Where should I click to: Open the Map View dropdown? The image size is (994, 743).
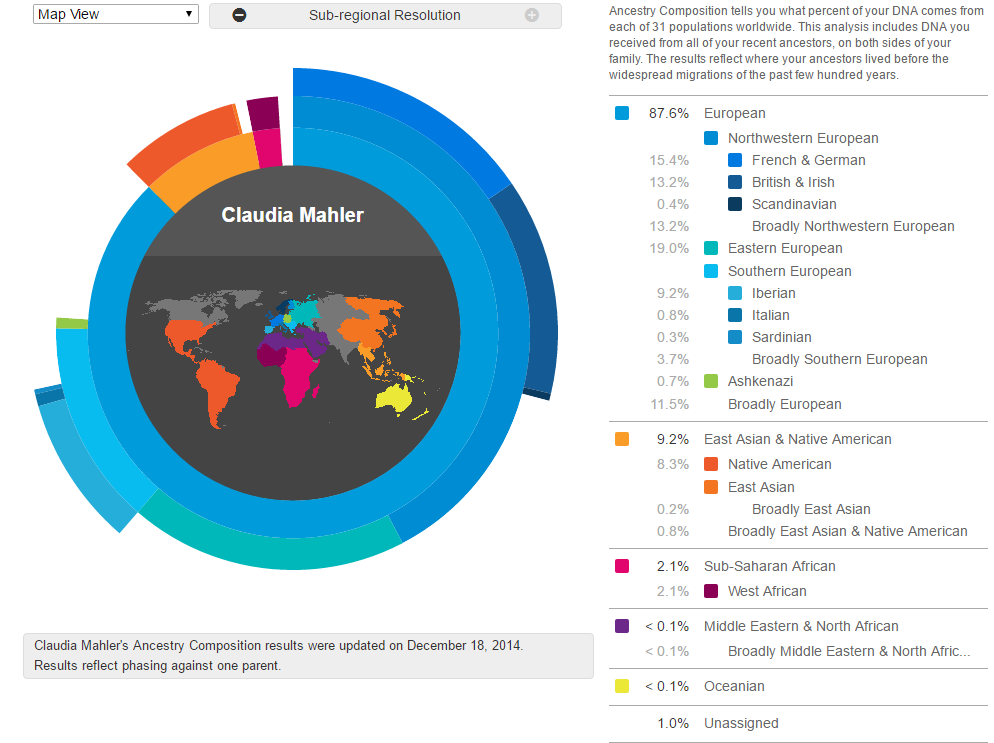click(x=115, y=14)
